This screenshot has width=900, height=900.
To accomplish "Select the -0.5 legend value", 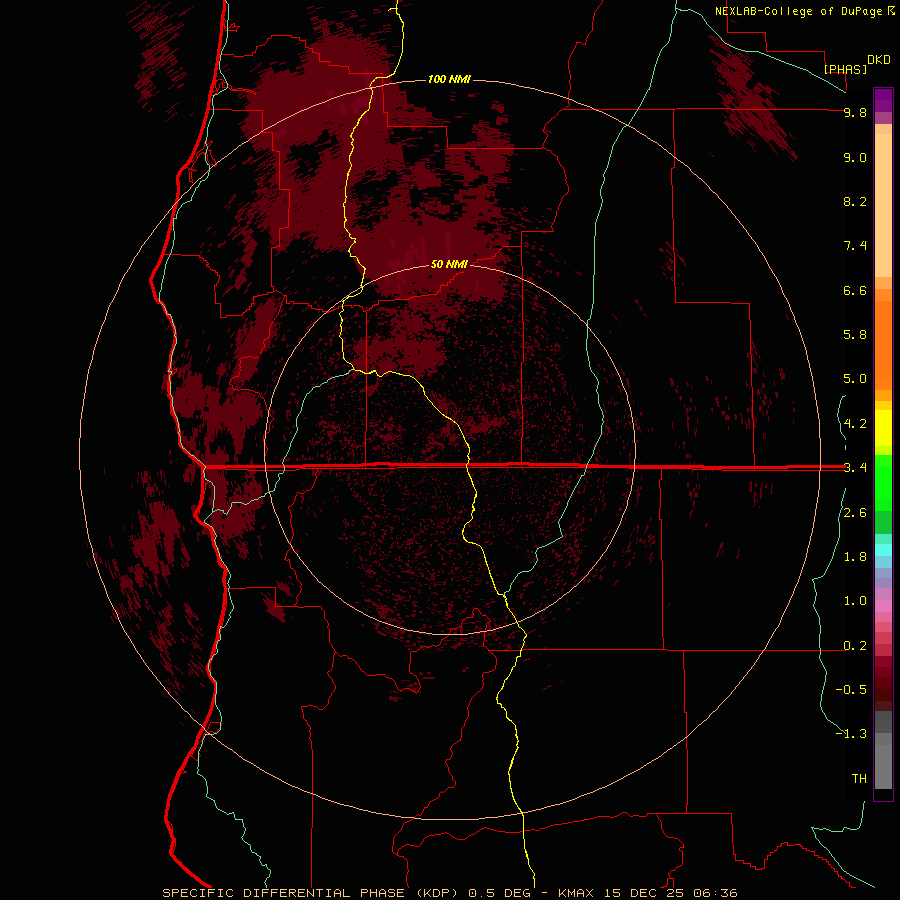I will point(851,690).
